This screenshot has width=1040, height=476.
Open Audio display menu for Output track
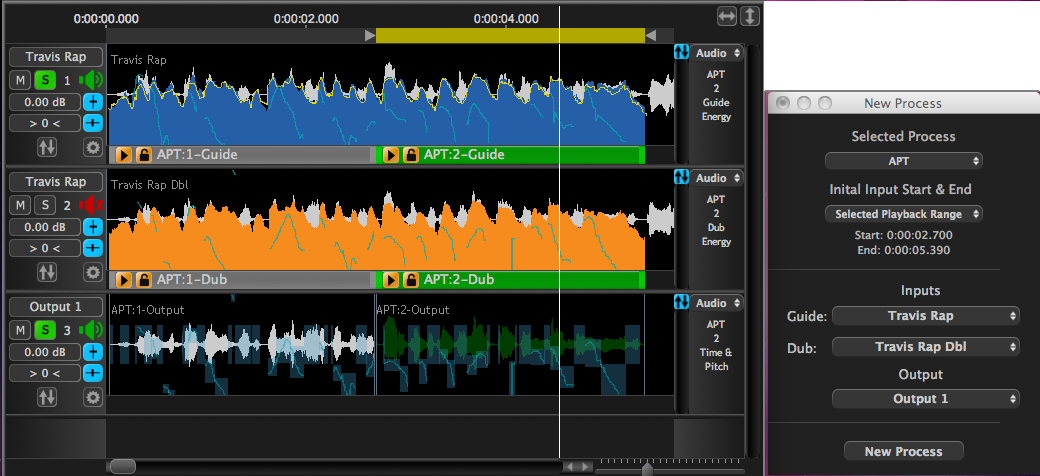pos(718,303)
